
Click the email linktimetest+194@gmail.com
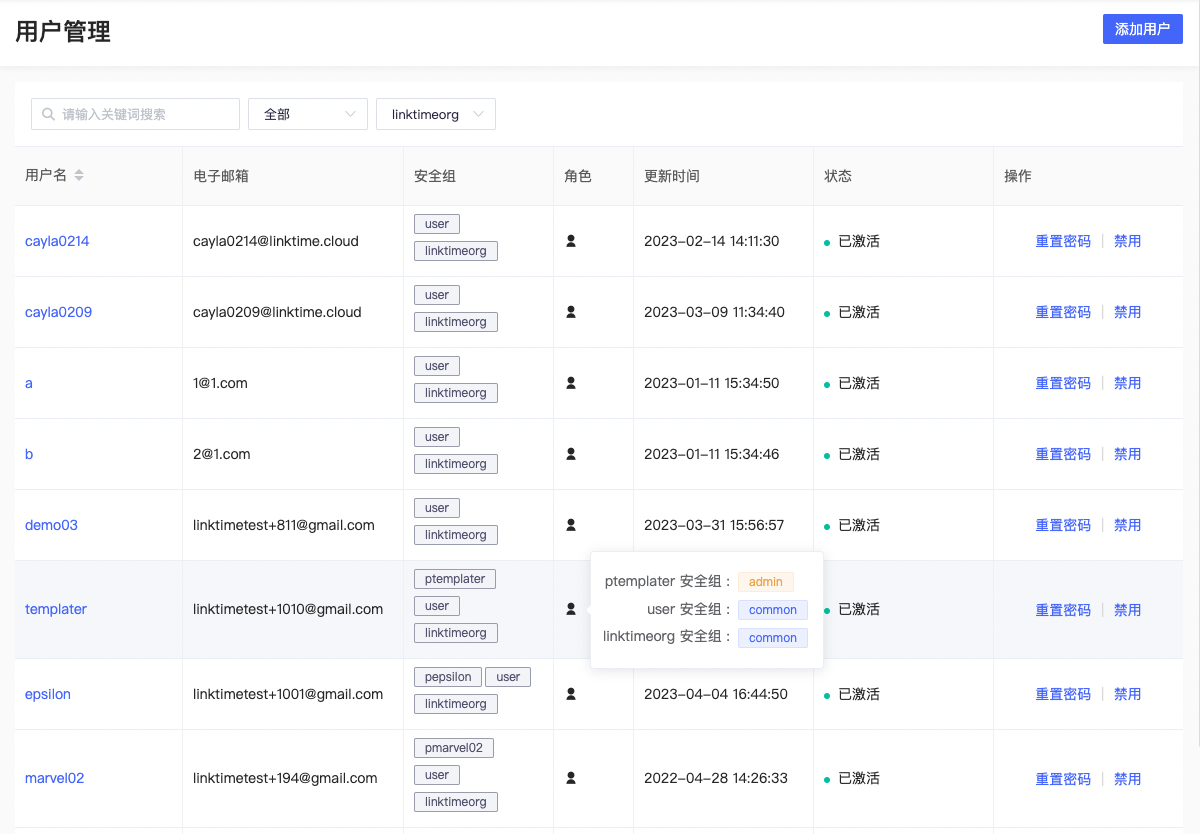coord(285,778)
